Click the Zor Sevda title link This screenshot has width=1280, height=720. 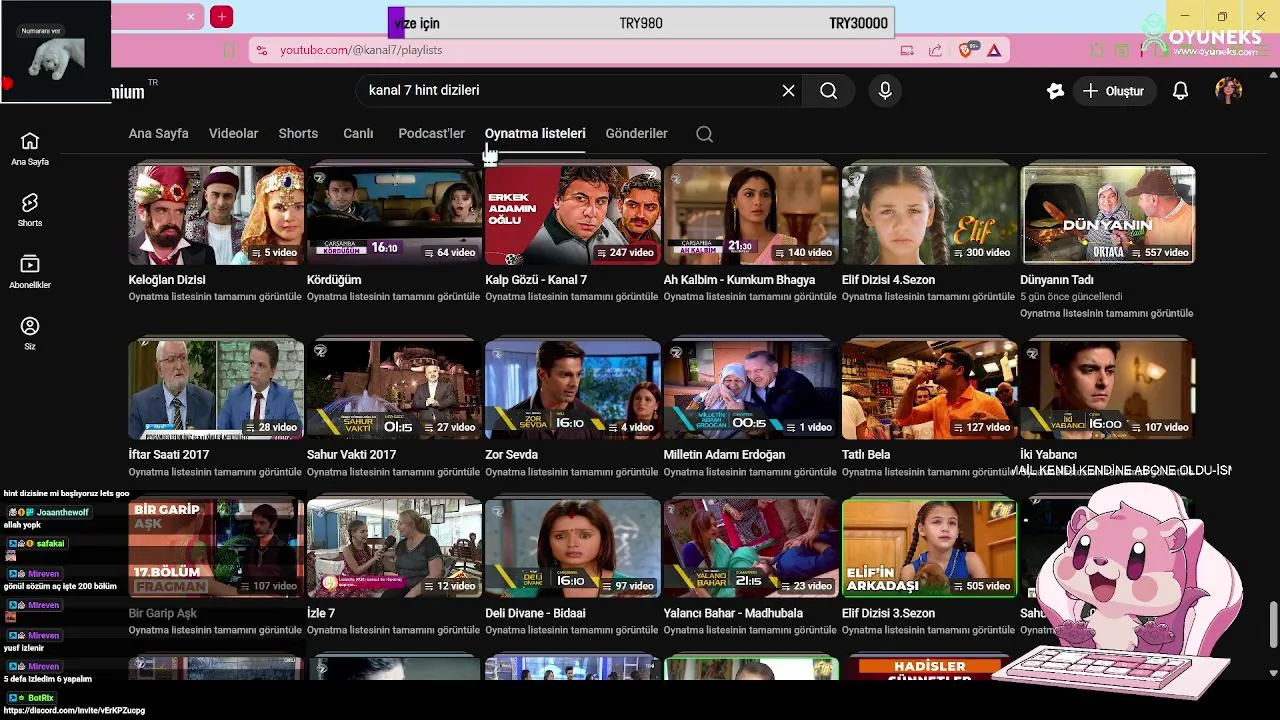pos(511,454)
